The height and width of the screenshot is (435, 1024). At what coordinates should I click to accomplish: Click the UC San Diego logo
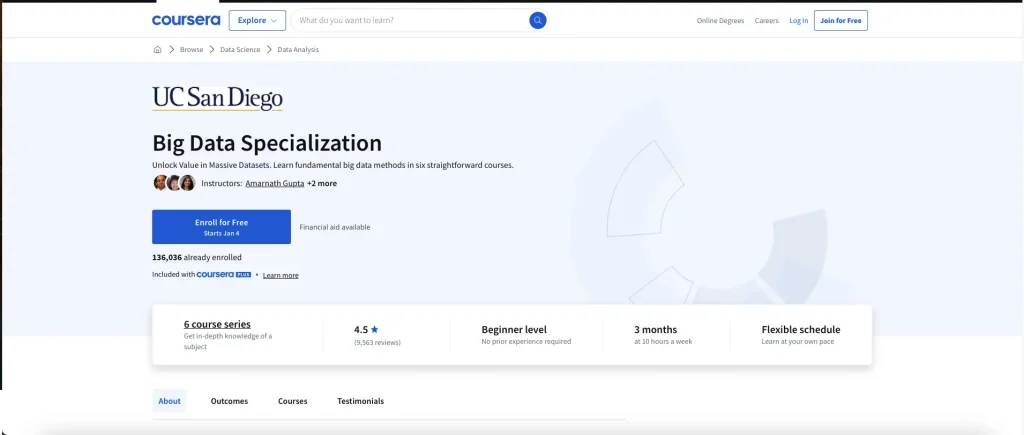coord(217,99)
